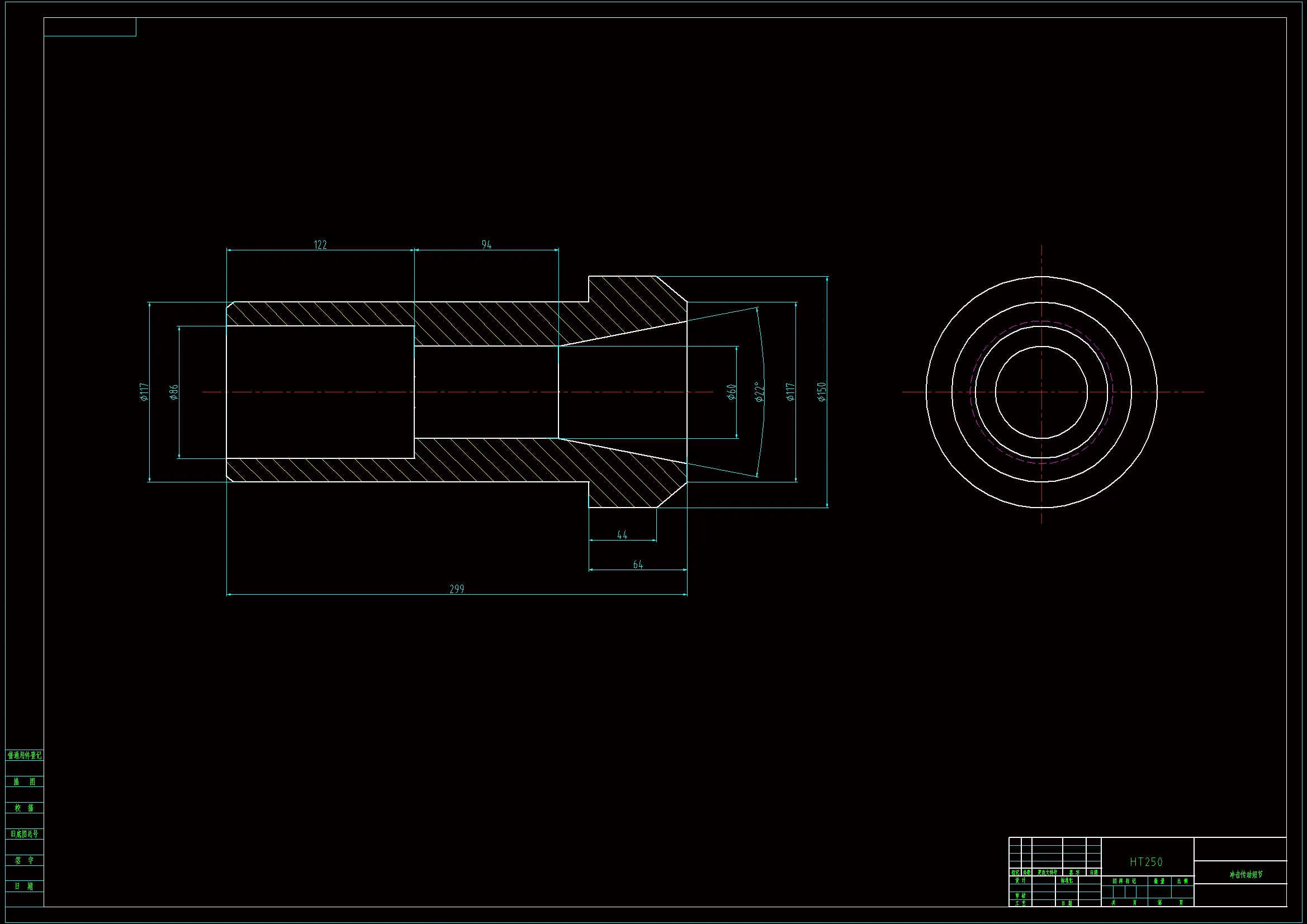Click the empty box at top-left of frame
Viewport: 1307px width, 924px height.
(90, 27)
